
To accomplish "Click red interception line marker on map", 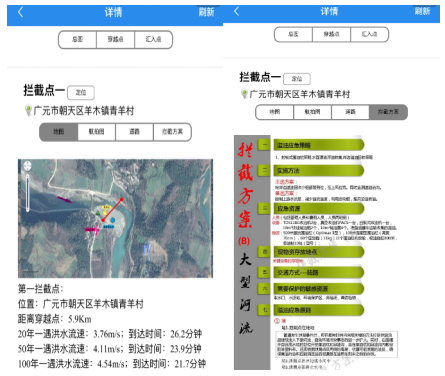I will 112,210.
